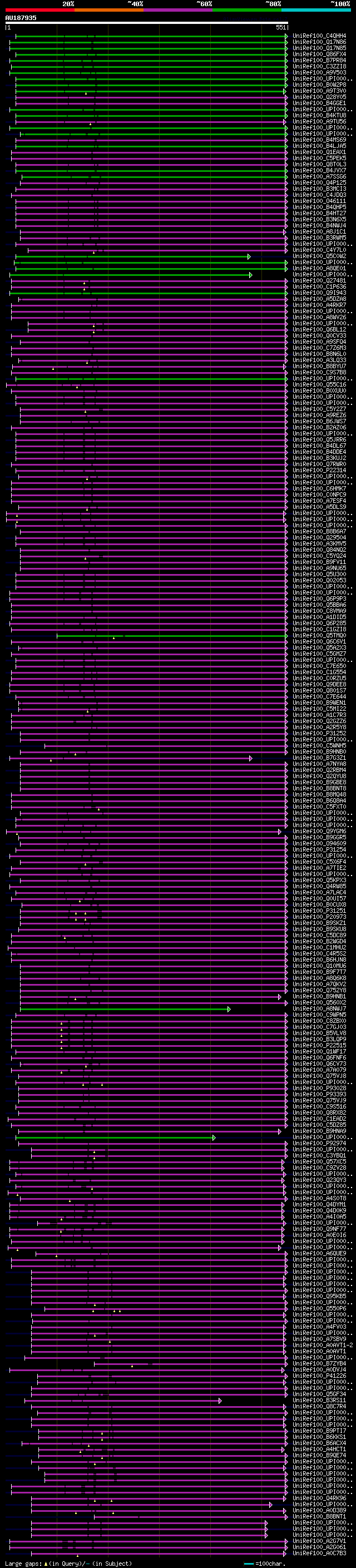Click the UniRef100_B4KTU8 label
The image size is (356, 1568).
click(x=319, y=116)
